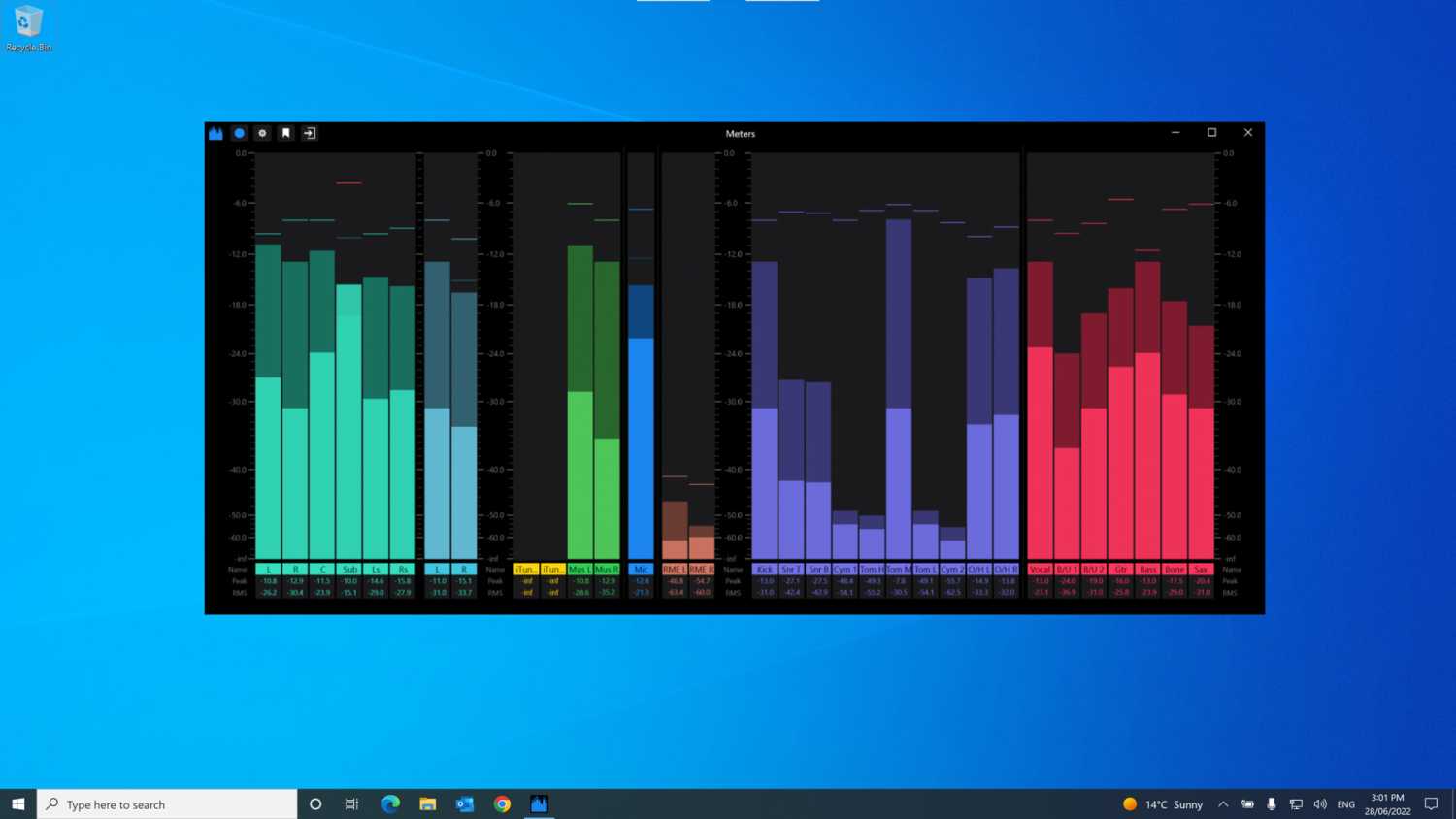The width and height of the screenshot is (1456, 819).
Task: Open the Meters settings gear icon
Action: coord(262,133)
